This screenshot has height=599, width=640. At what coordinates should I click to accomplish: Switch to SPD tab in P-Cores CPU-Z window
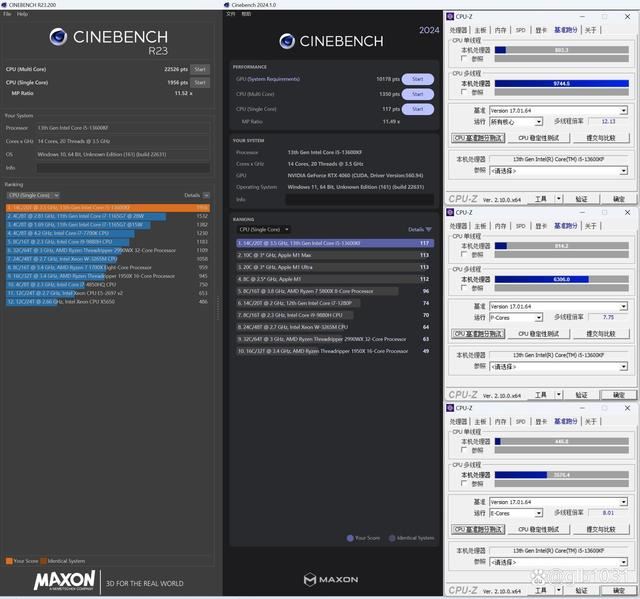pyautogui.click(x=520, y=226)
